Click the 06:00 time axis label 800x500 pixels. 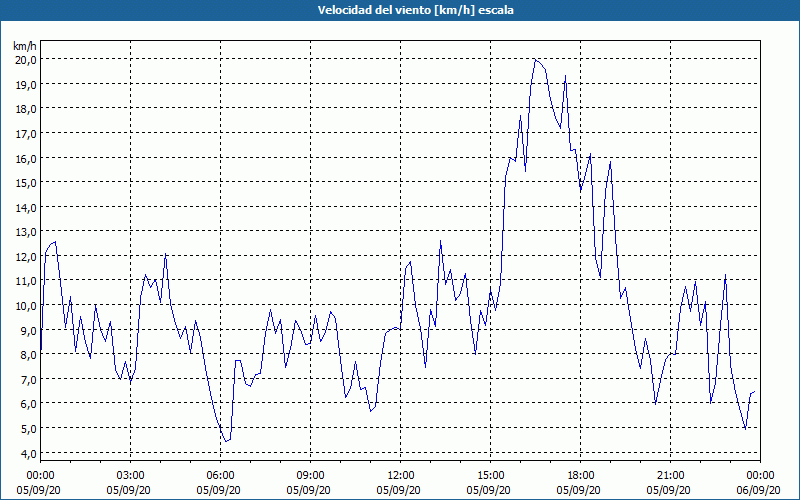click(220, 476)
